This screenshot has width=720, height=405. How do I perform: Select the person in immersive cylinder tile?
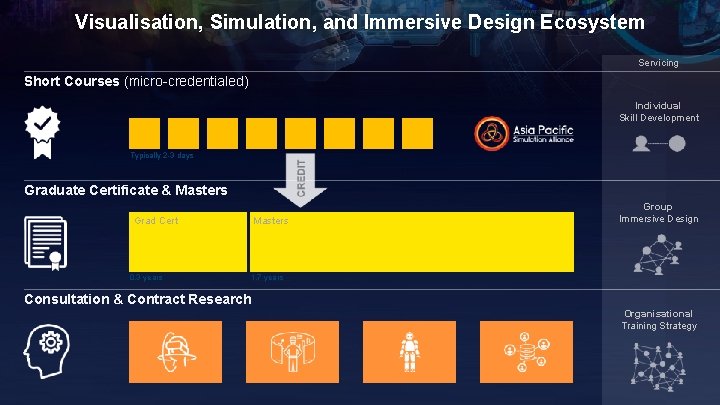click(292, 352)
